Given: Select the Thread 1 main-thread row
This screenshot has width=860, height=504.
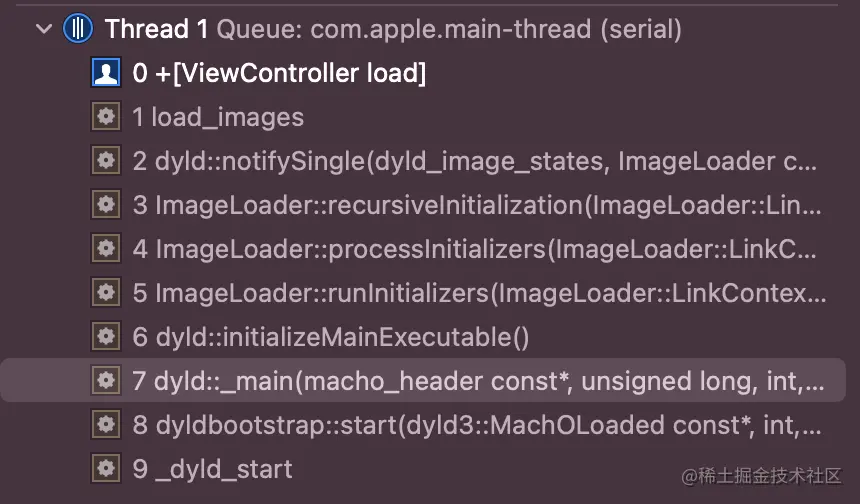Looking at the screenshot, I should point(392,29).
